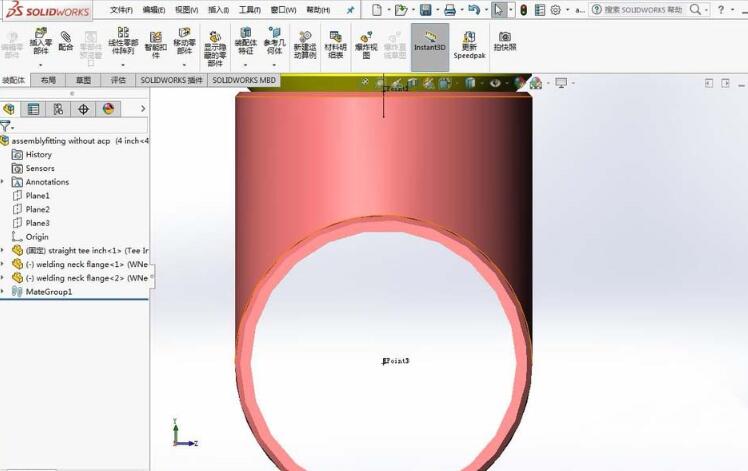The image size is (748, 471).
Task: Open View Settings monitor icon
Action: click(x=561, y=83)
